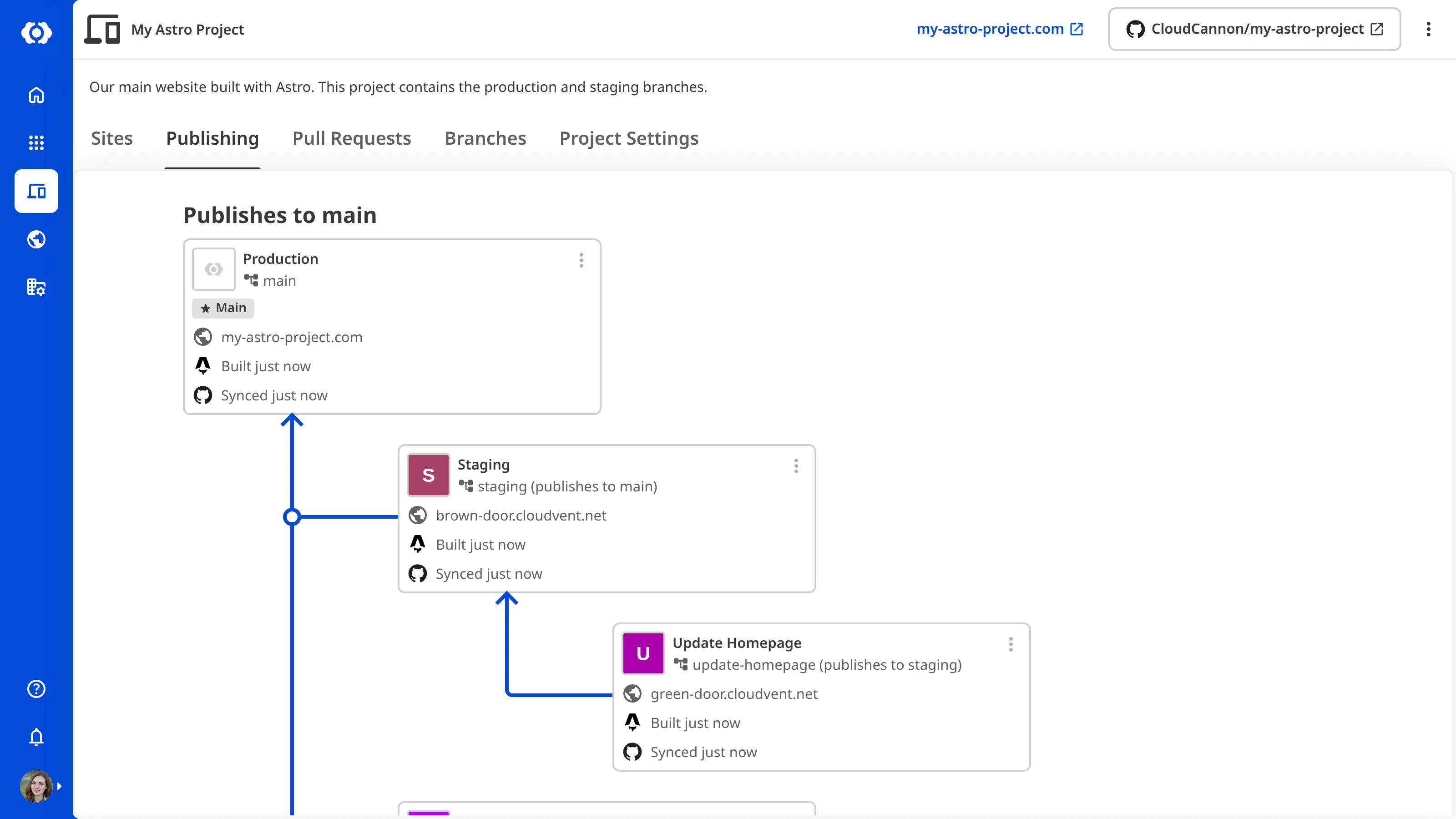Open my-astro-project.com live site link
The height and width of the screenshot is (819, 1456).
[999, 29]
